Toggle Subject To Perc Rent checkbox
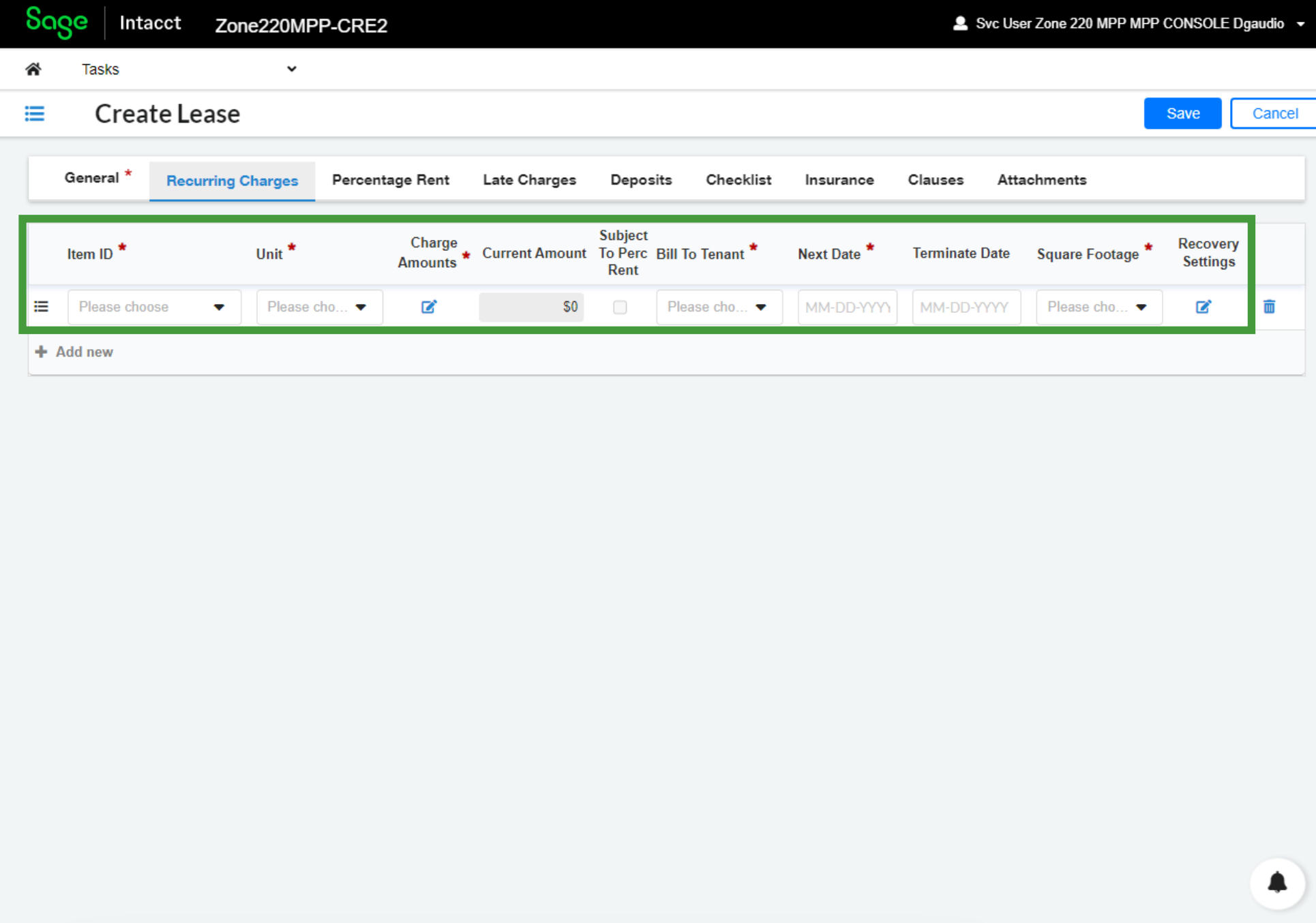This screenshot has height=923, width=1316. point(620,307)
